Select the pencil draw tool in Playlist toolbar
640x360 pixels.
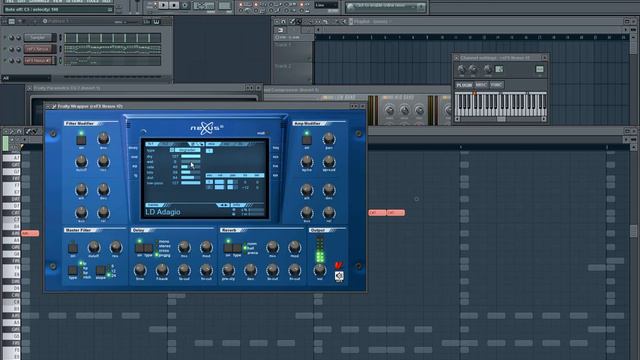click(x=292, y=21)
